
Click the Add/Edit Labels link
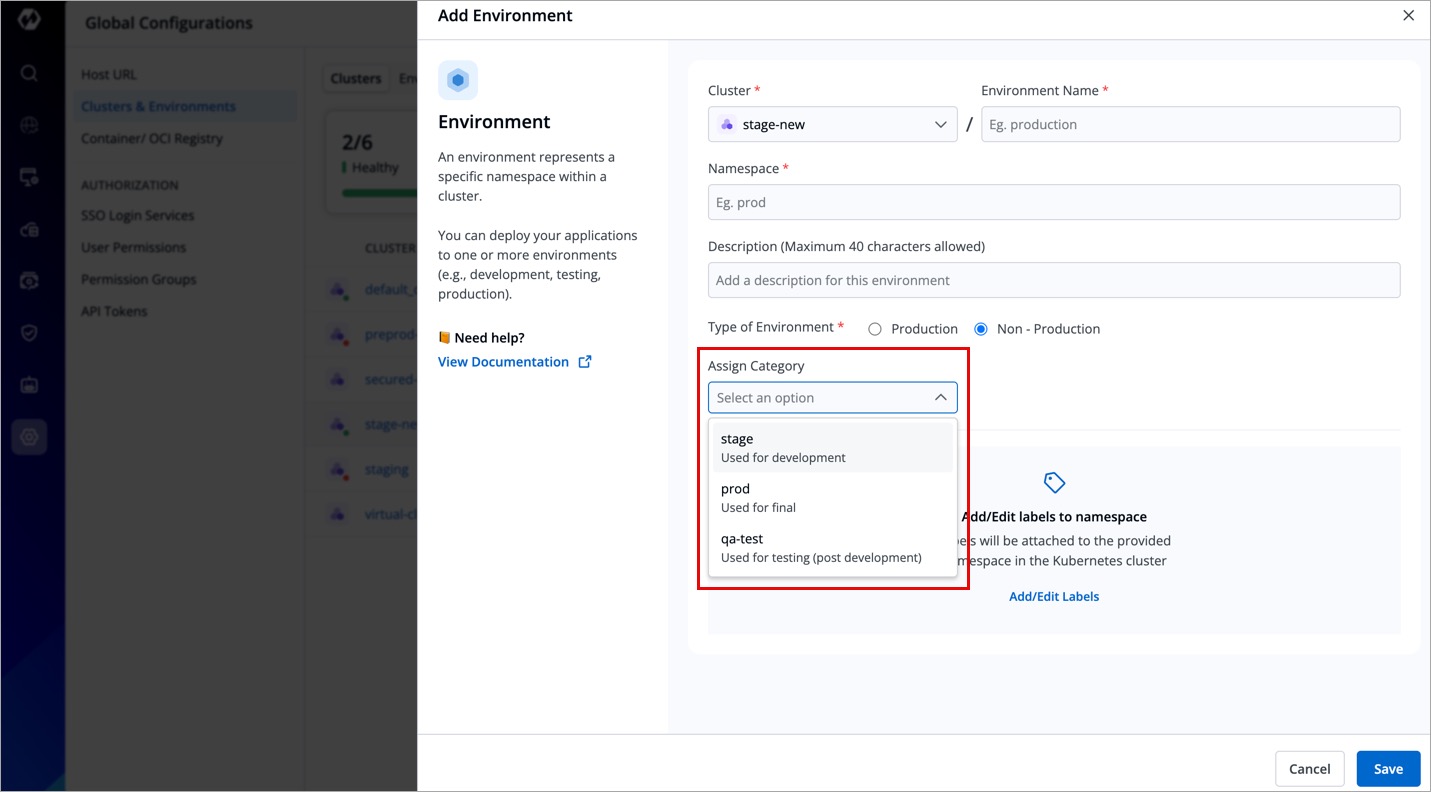(1054, 597)
